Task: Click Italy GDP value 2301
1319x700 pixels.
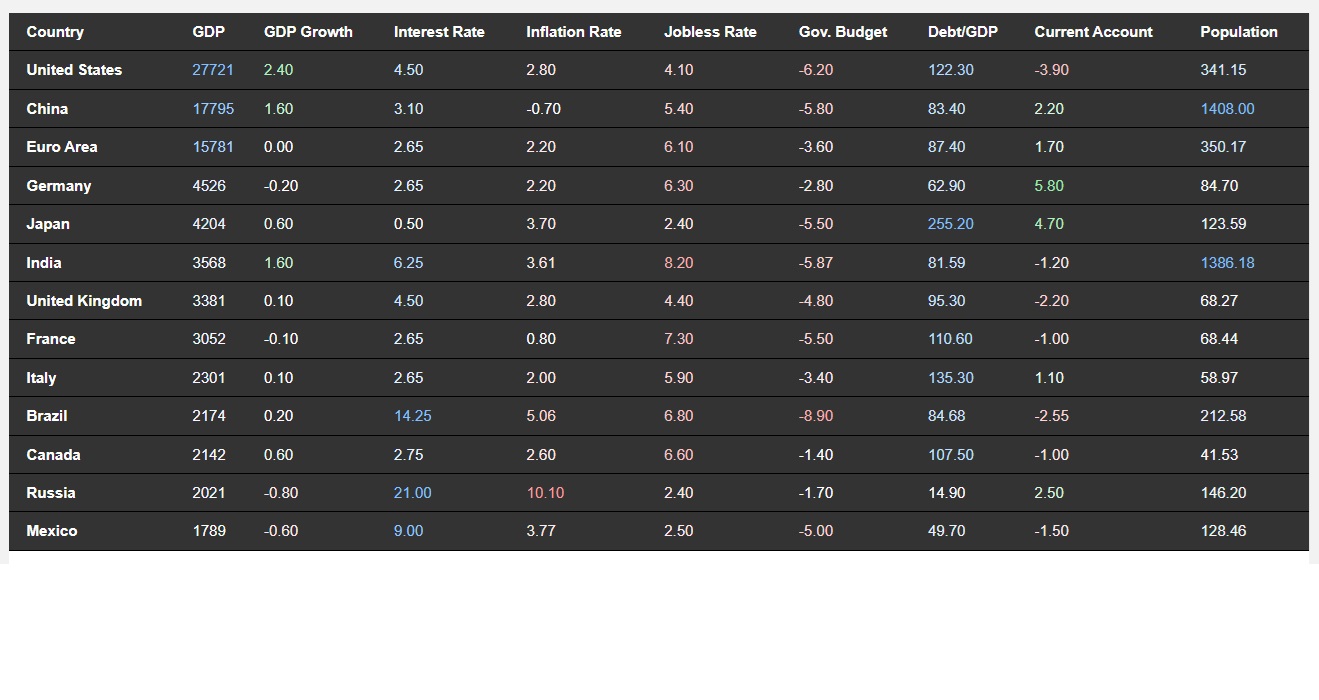Action: click(209, 378)
